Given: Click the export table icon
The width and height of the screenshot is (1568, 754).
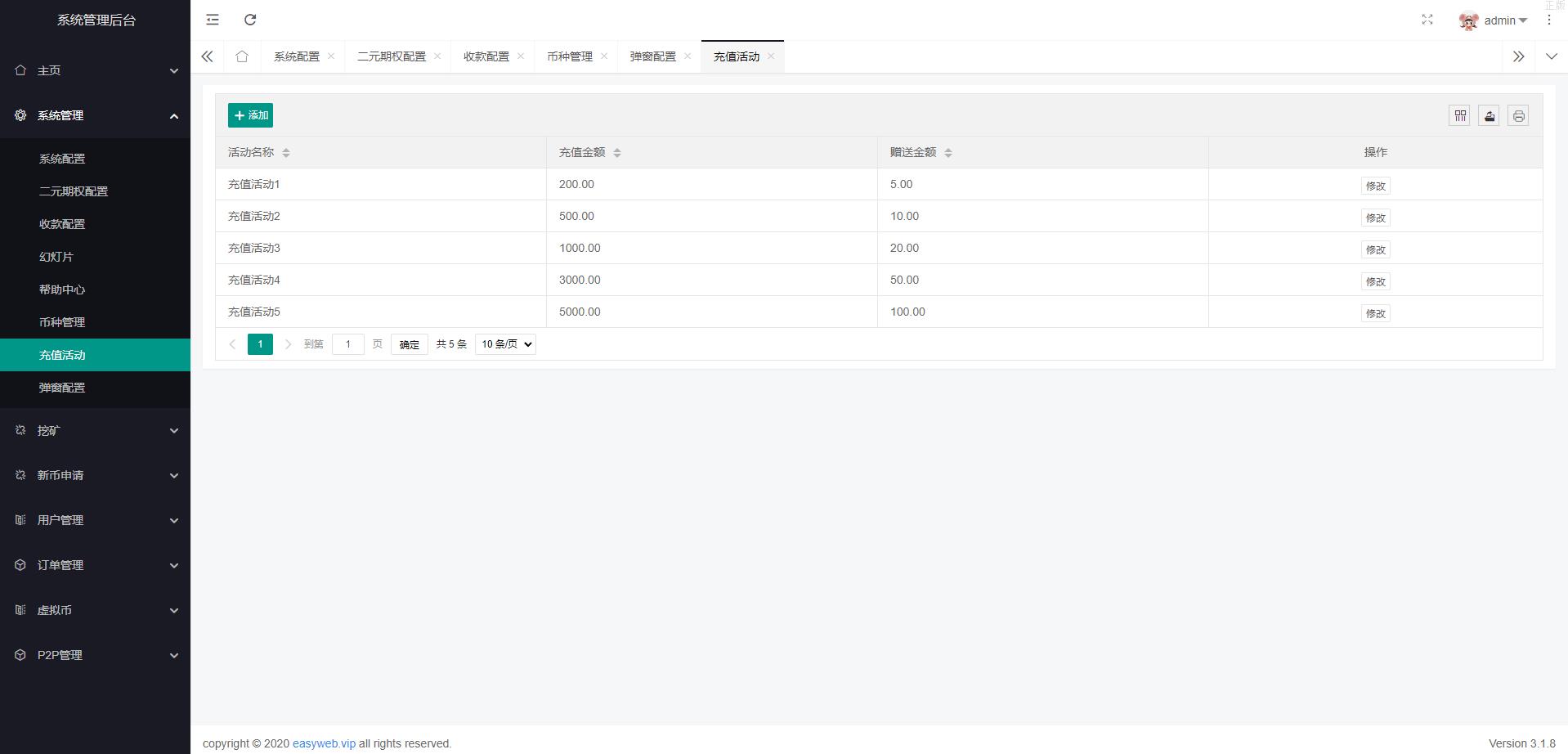Looking at the screenshot, I should click(x=1489, y=116).
